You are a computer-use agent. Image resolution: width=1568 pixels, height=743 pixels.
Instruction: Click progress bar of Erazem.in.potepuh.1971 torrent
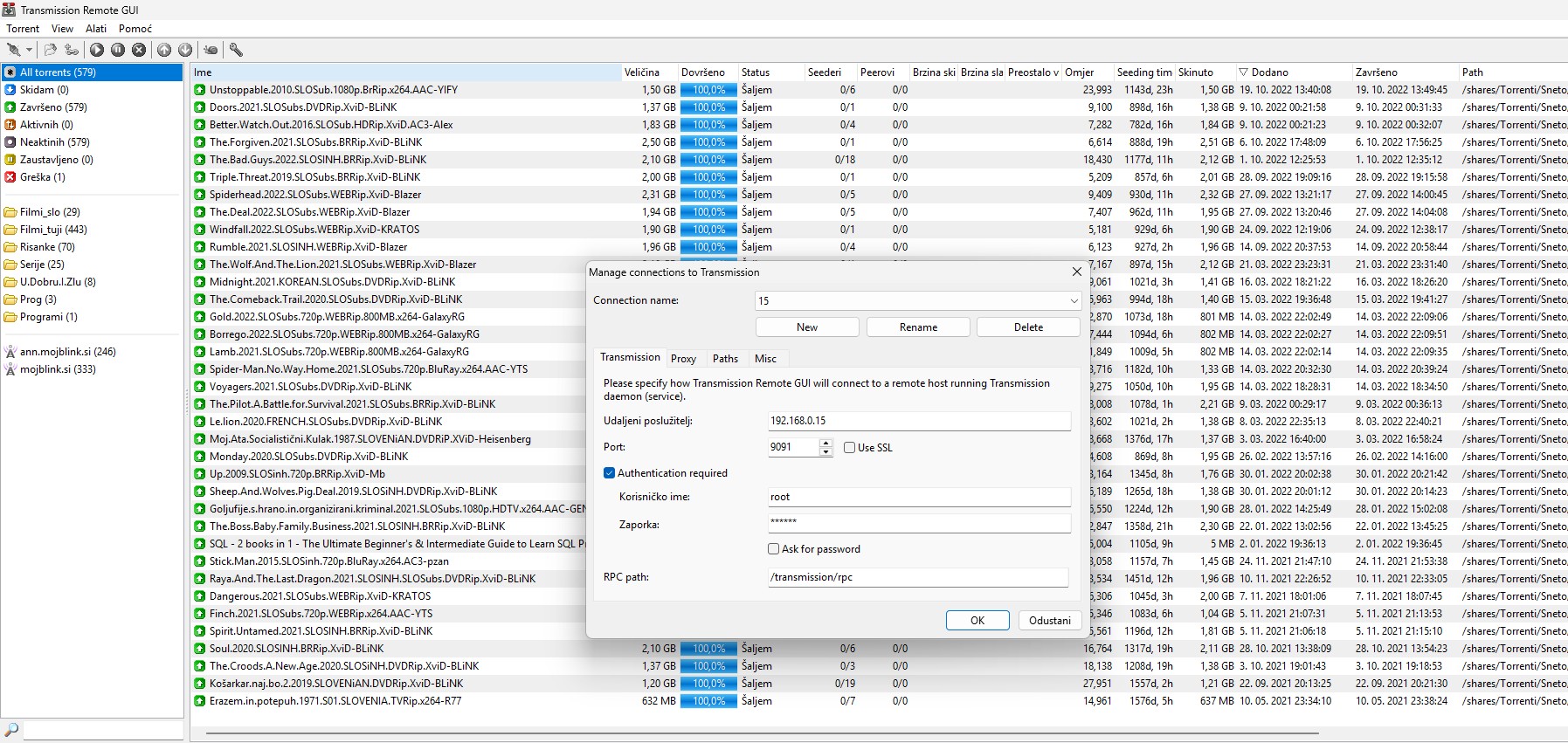pos(708,701)
